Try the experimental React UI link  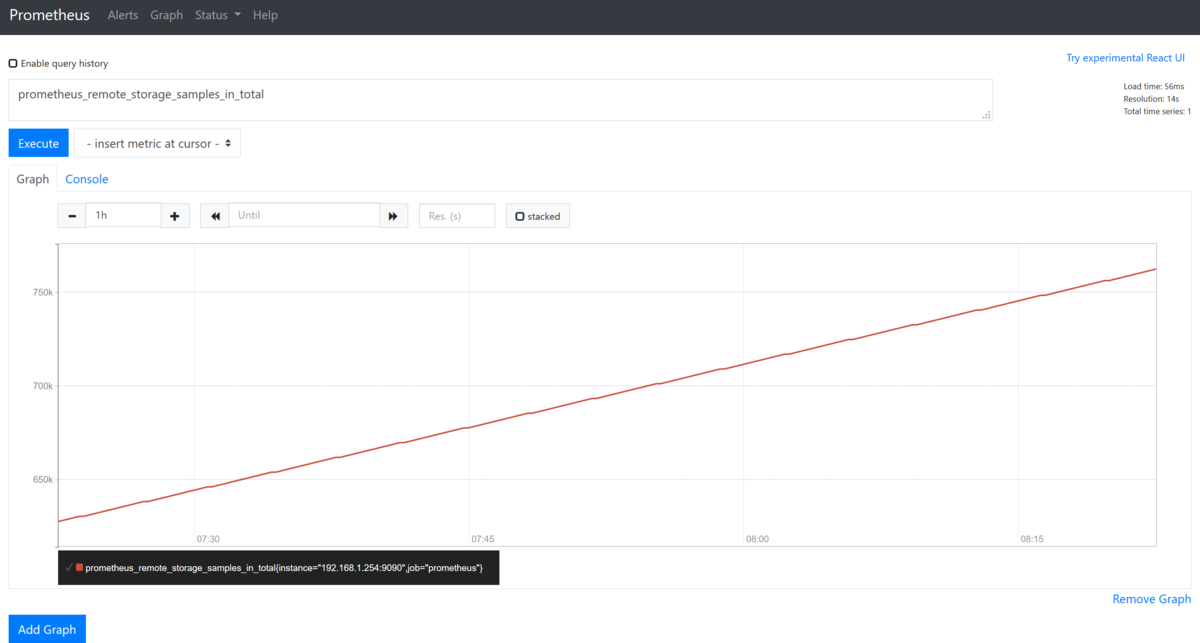1125,58
